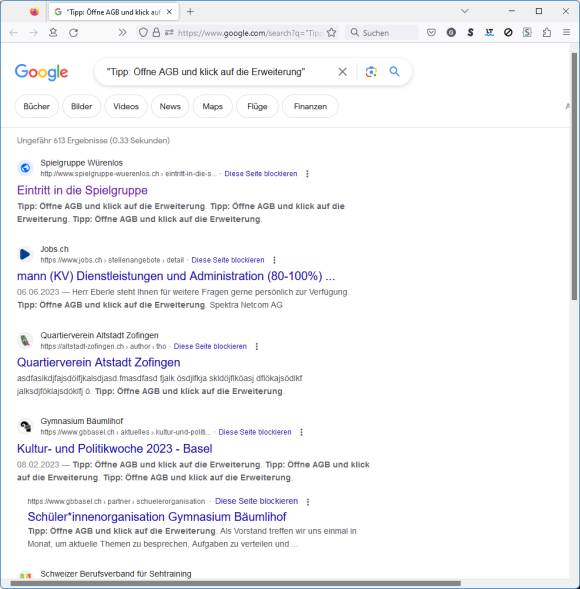Image resolution: width=580 pixels, height=589 pixels.
Task: View site security via the padlock icon
Action: [156, 32]
